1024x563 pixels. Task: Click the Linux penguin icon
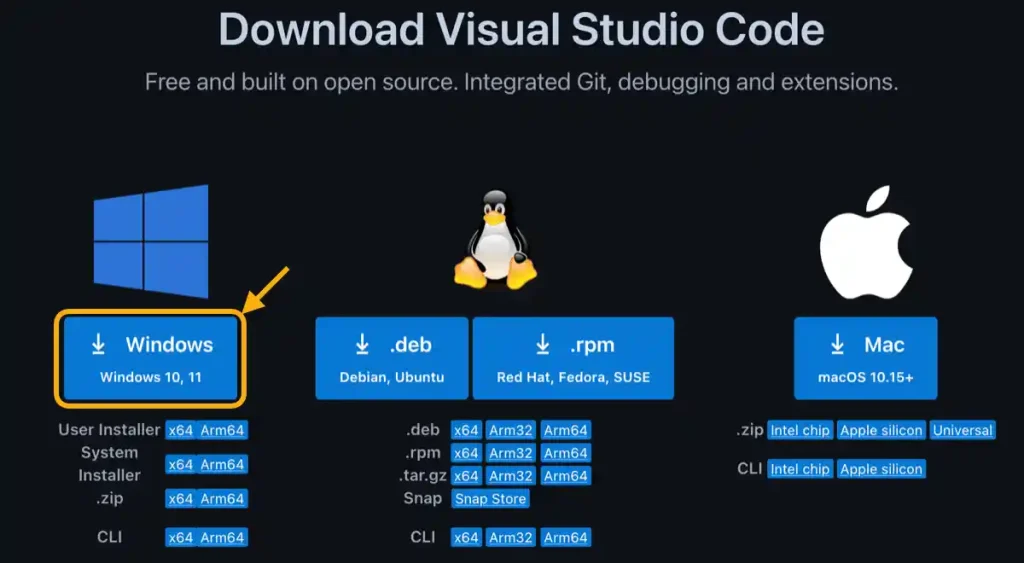(495, 240)
